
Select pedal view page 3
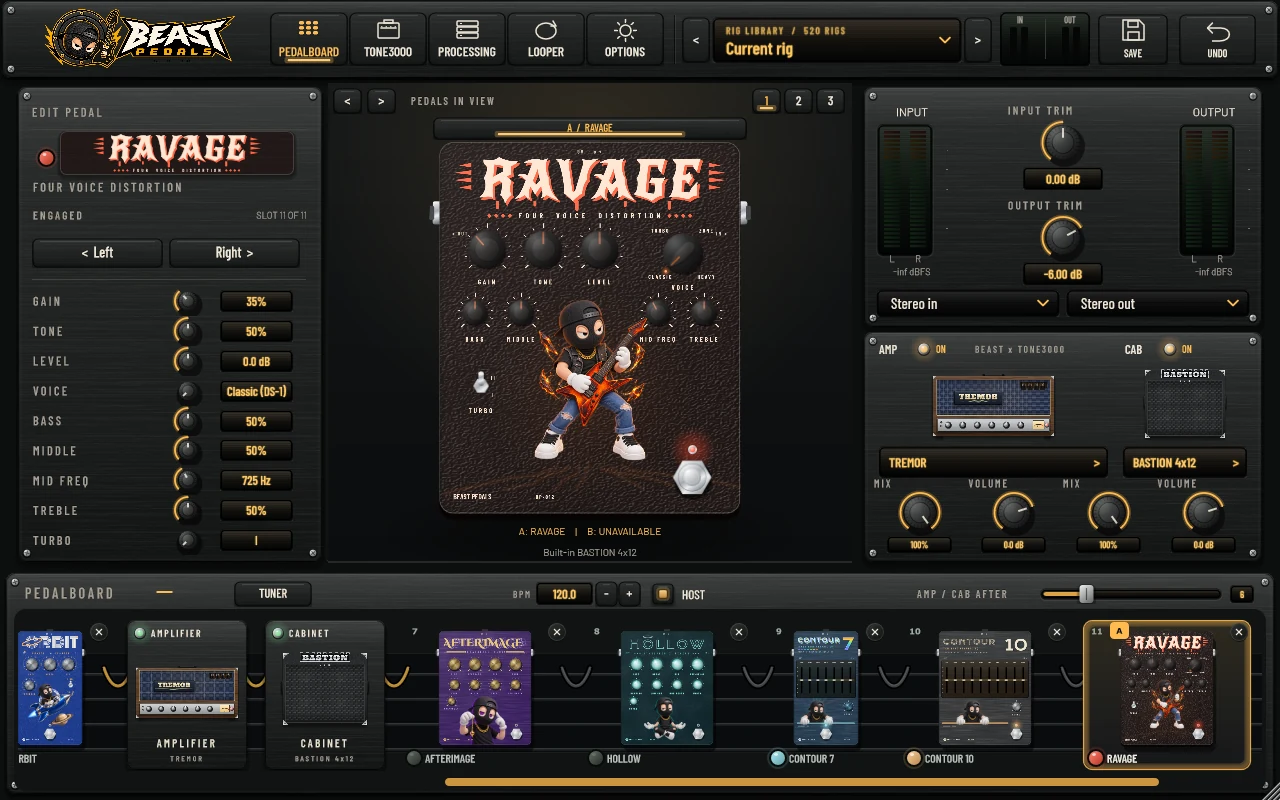pyautogui.click(x=830, y=101)
